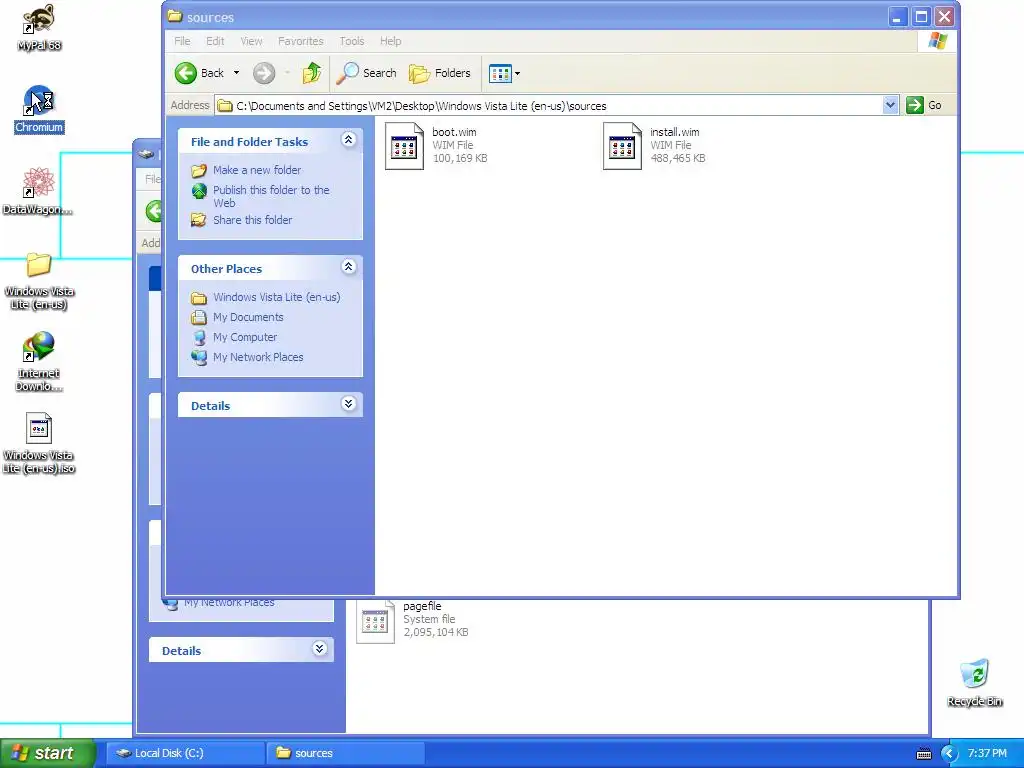Viewport: 1024px width, 768px height.
Task: Click the keyboard icon in system tray
Action: (x=923, y=754)
